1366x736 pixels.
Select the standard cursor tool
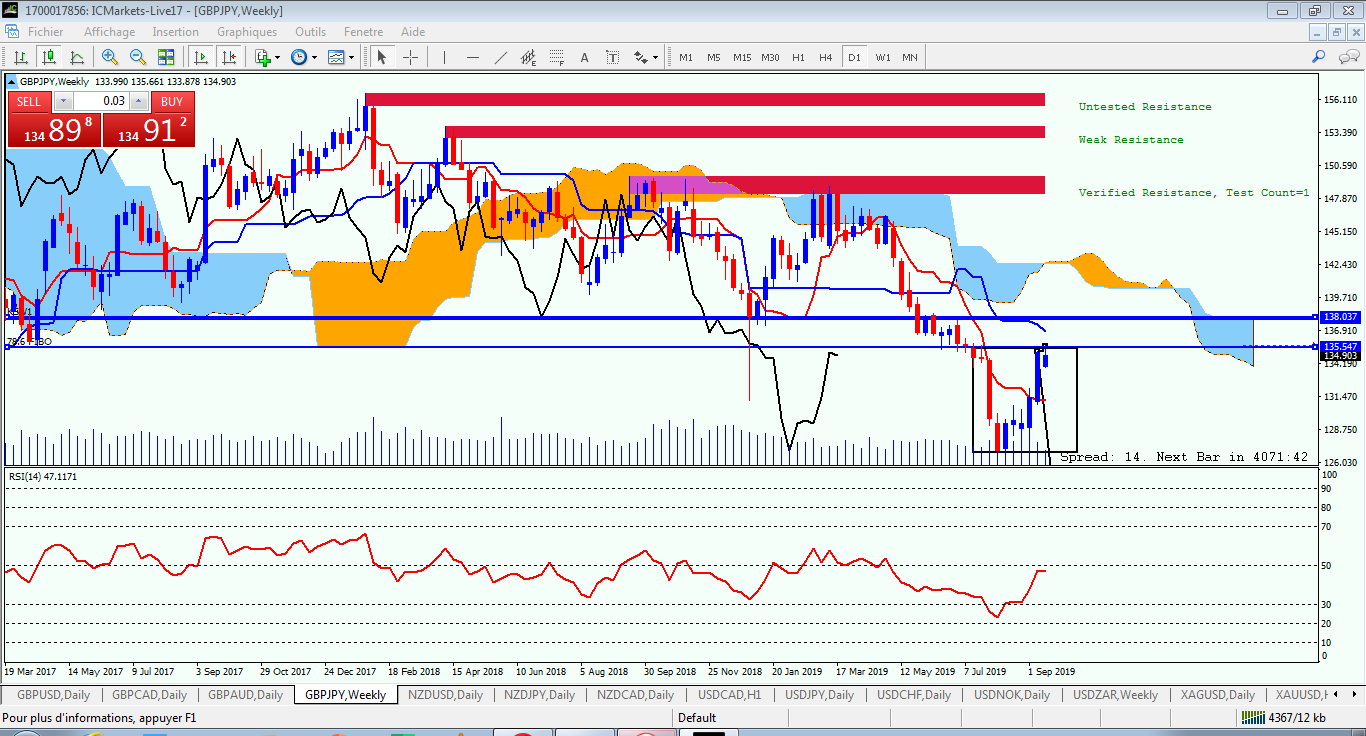(381, 57)
